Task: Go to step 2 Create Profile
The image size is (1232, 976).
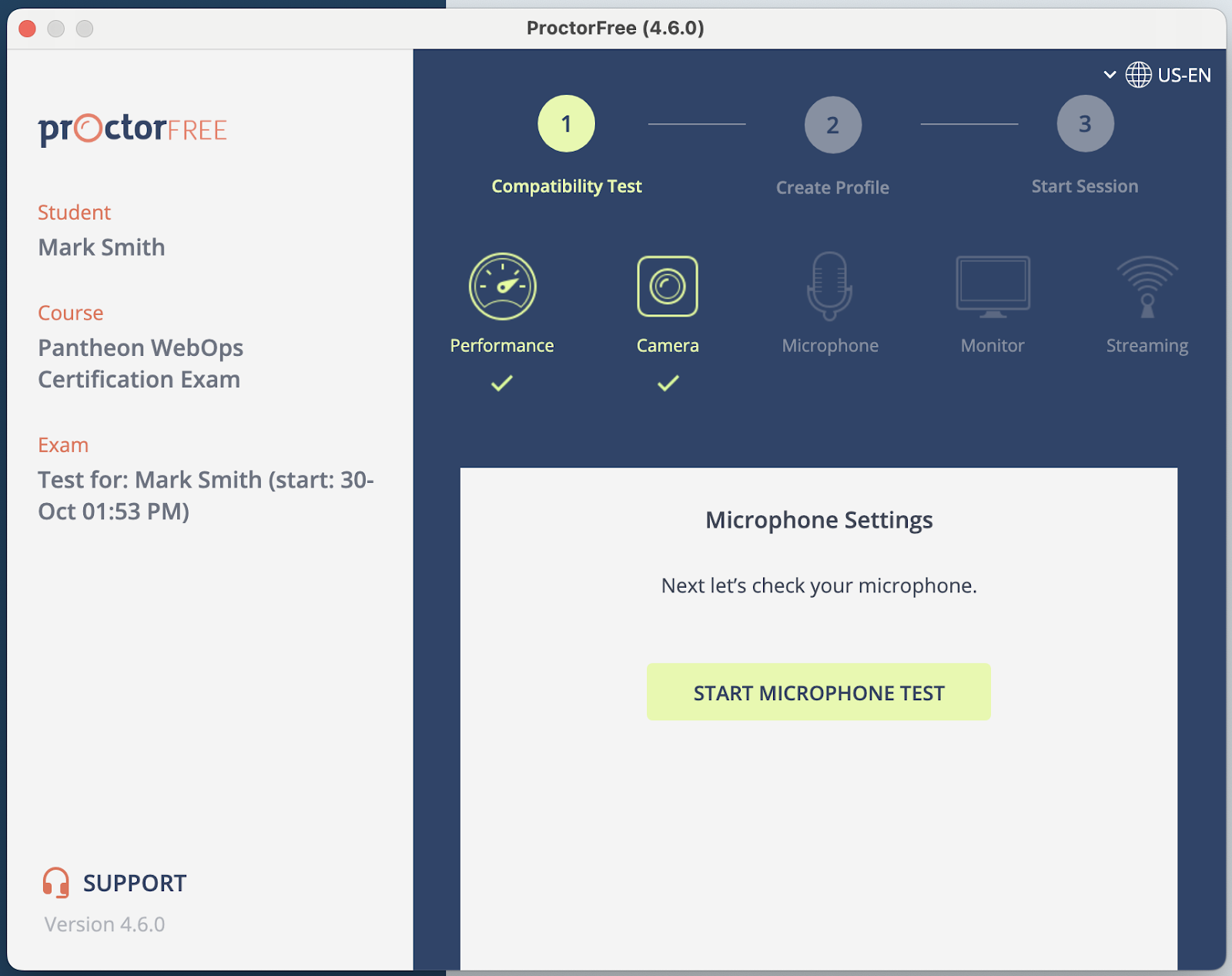Action: click(x=832, y=125)
